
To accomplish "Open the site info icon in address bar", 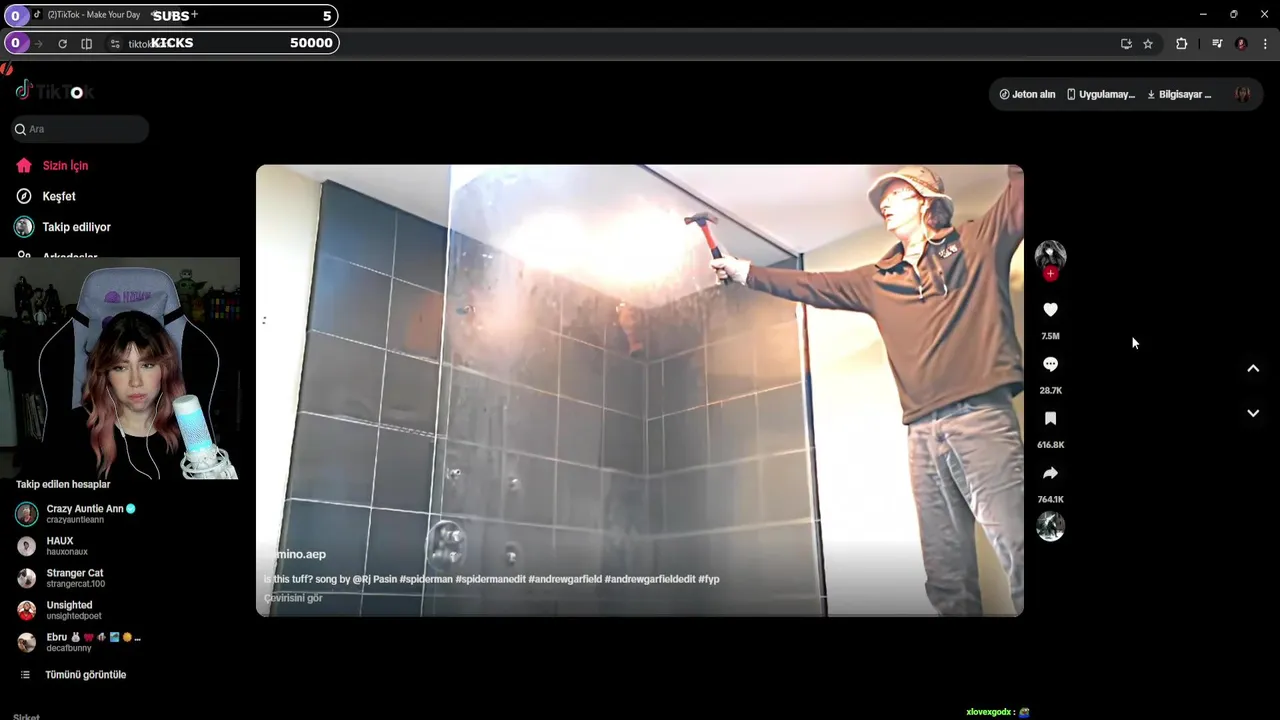I will [115, 44].
